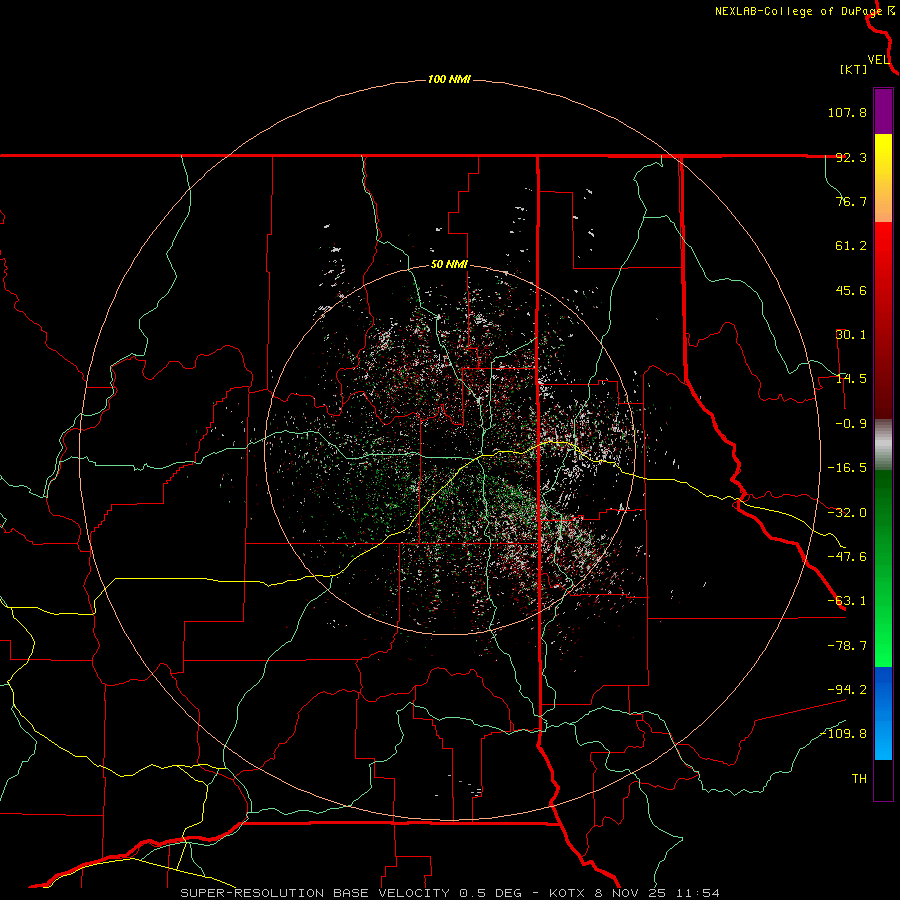Screen dimensions: 900x900
Task: Click the -94.2 scale value
Action: click(847, 689)
